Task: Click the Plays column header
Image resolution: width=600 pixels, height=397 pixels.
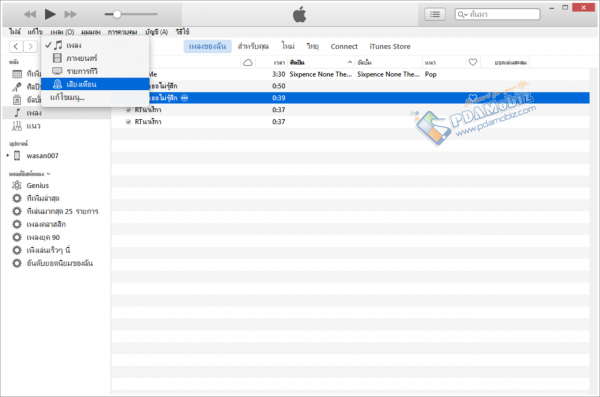Action: coord(510,62)
